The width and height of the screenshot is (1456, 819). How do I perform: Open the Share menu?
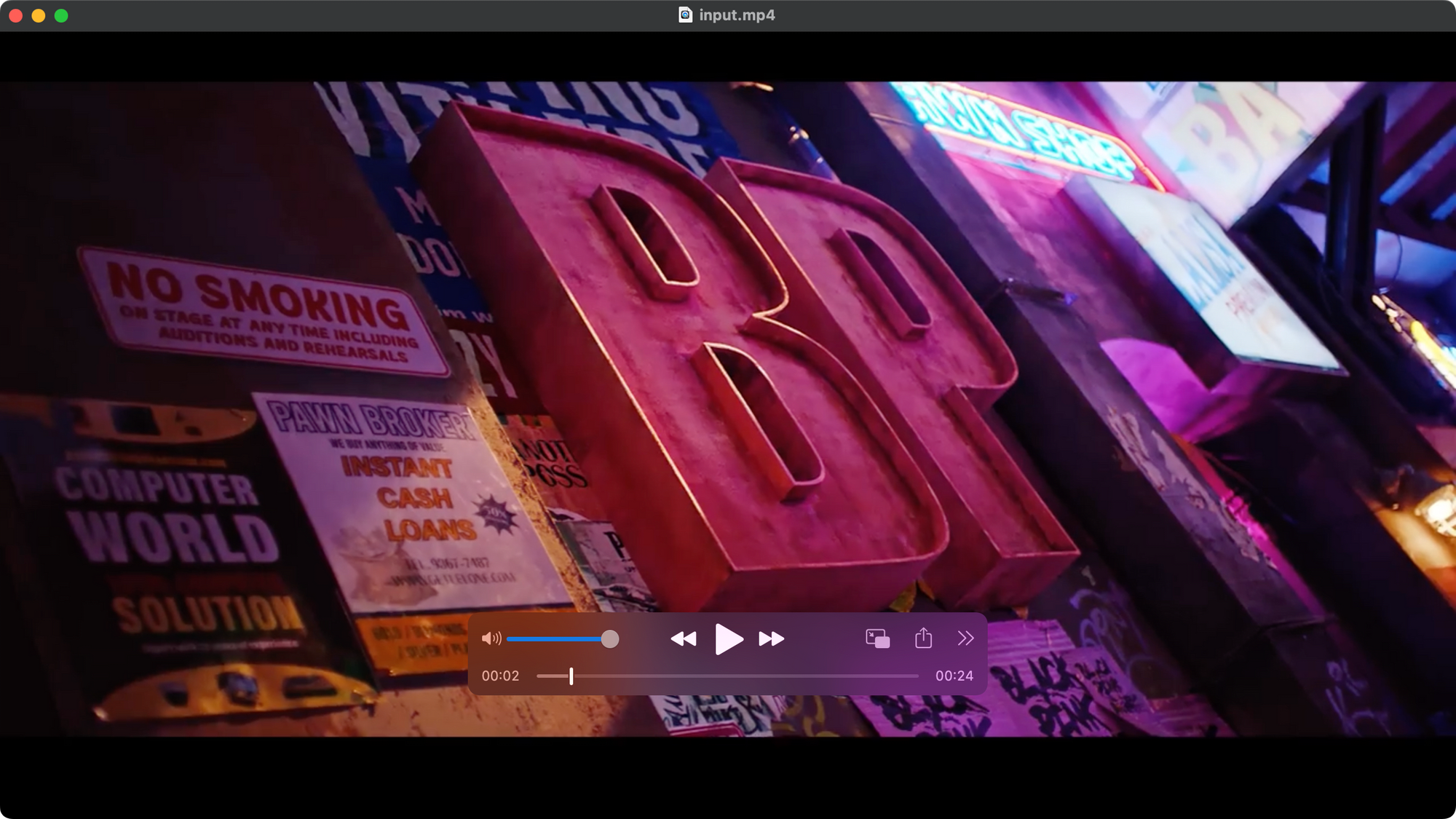coord(924,638)
